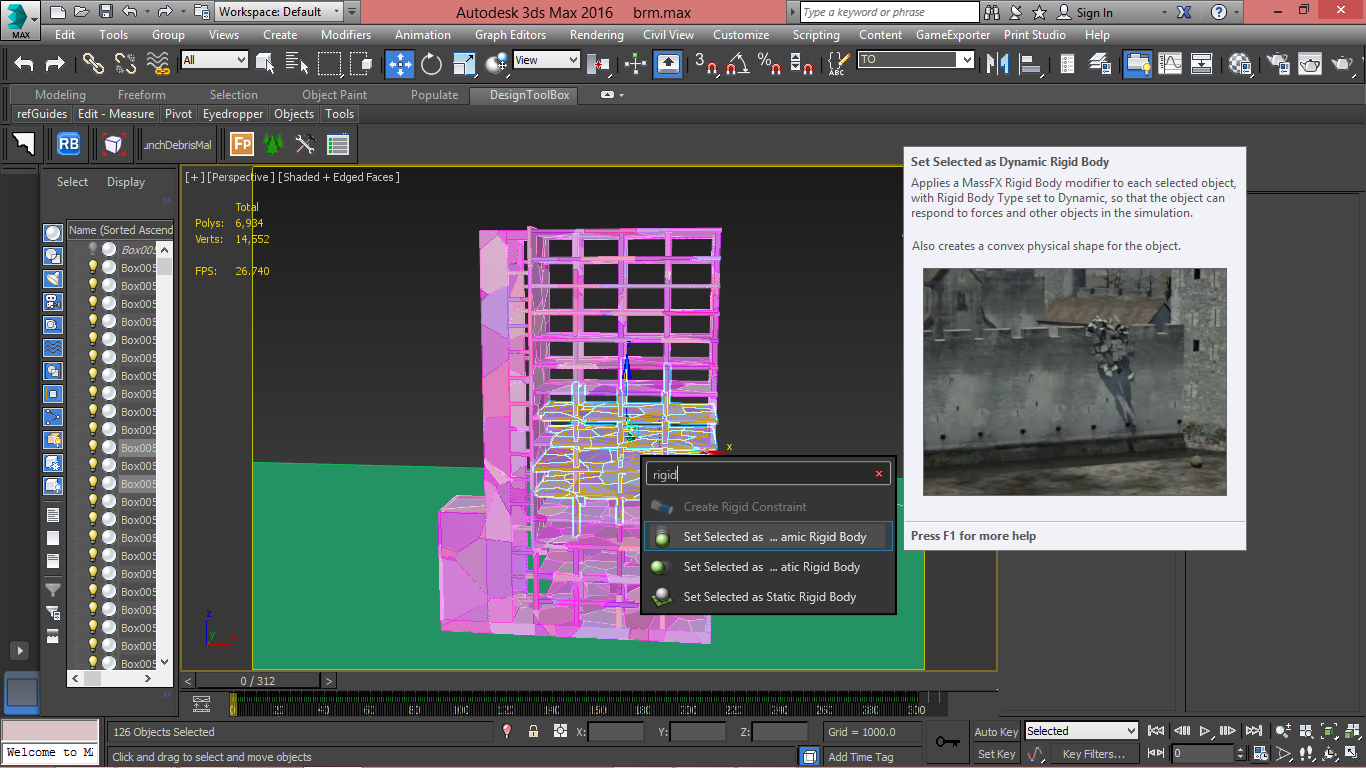
Task: Click the Eyedropper toolbox button
Action: click(x=233, y=114)
